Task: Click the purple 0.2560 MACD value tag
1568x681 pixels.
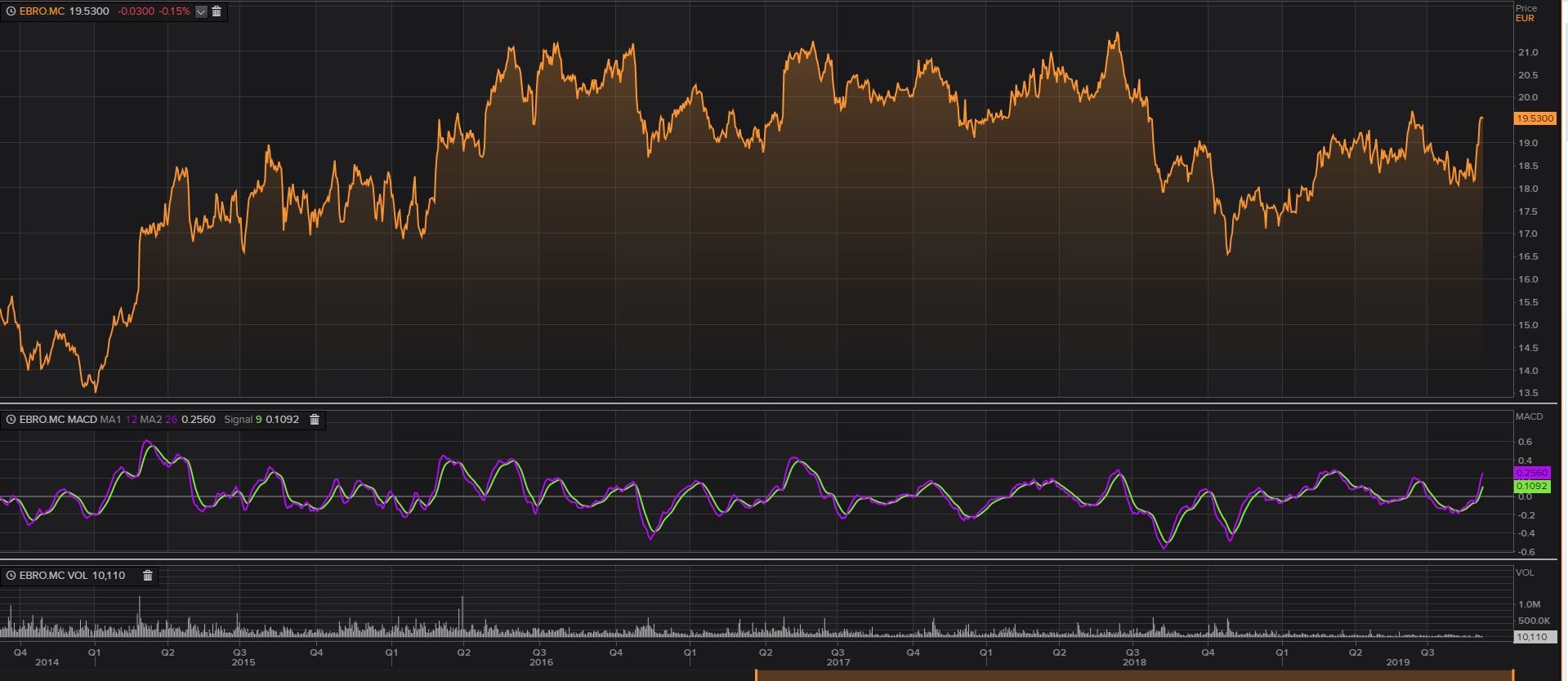Action: point(1531,474)
